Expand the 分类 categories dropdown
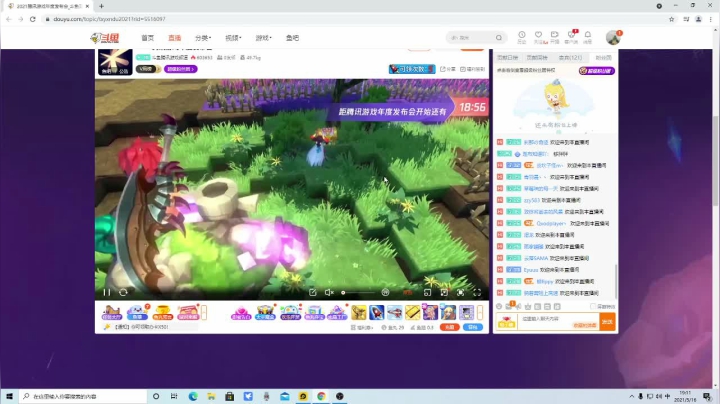 (203, 38)
